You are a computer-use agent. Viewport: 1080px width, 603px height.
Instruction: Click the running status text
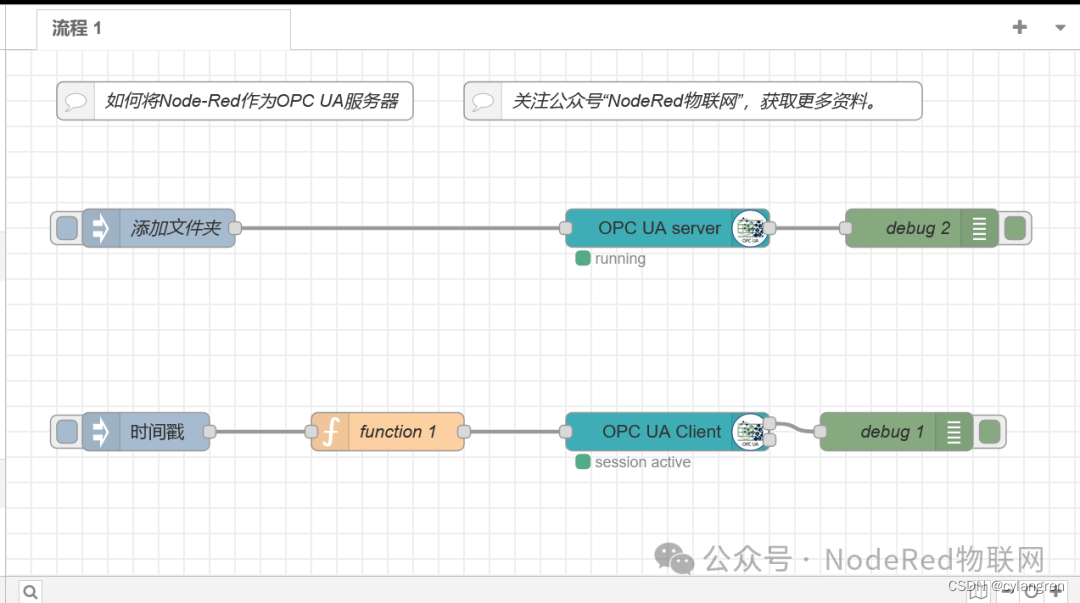(620, 259)
